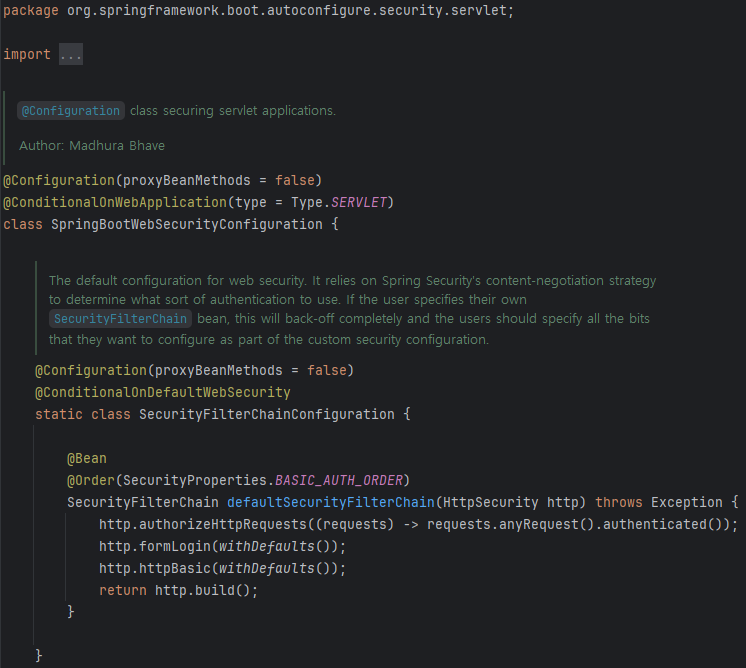The height and width of the screenshot is (668, 746).
Task: Expand the folded import ellipsis
Action: click(71, 54)
